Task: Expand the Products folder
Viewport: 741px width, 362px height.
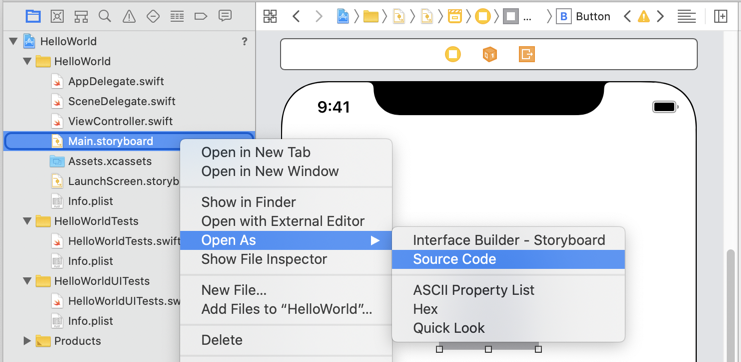Action: (27, 341)
